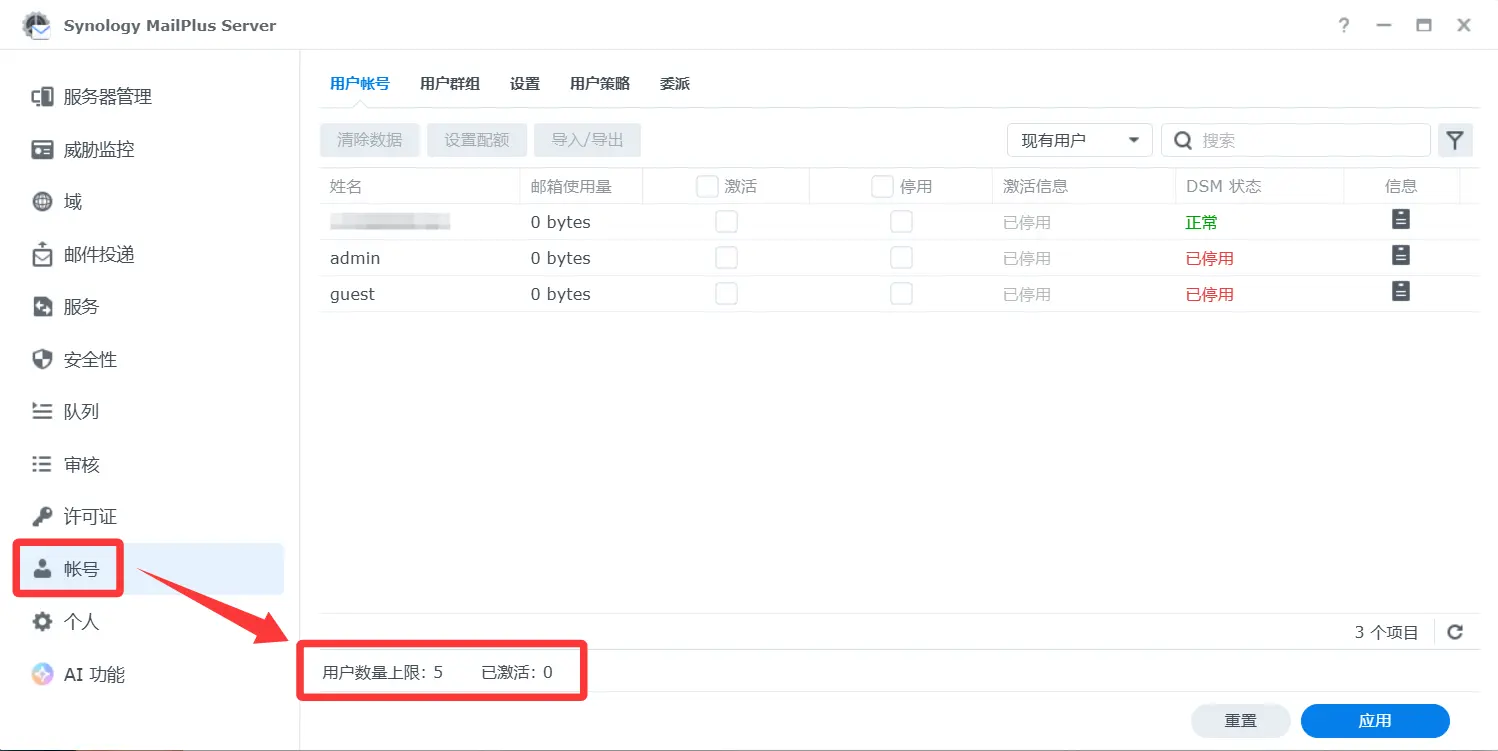Toggle the 激活 header select-all checkbox
This screenshot has height=751, width=1498.
[707, 187]
